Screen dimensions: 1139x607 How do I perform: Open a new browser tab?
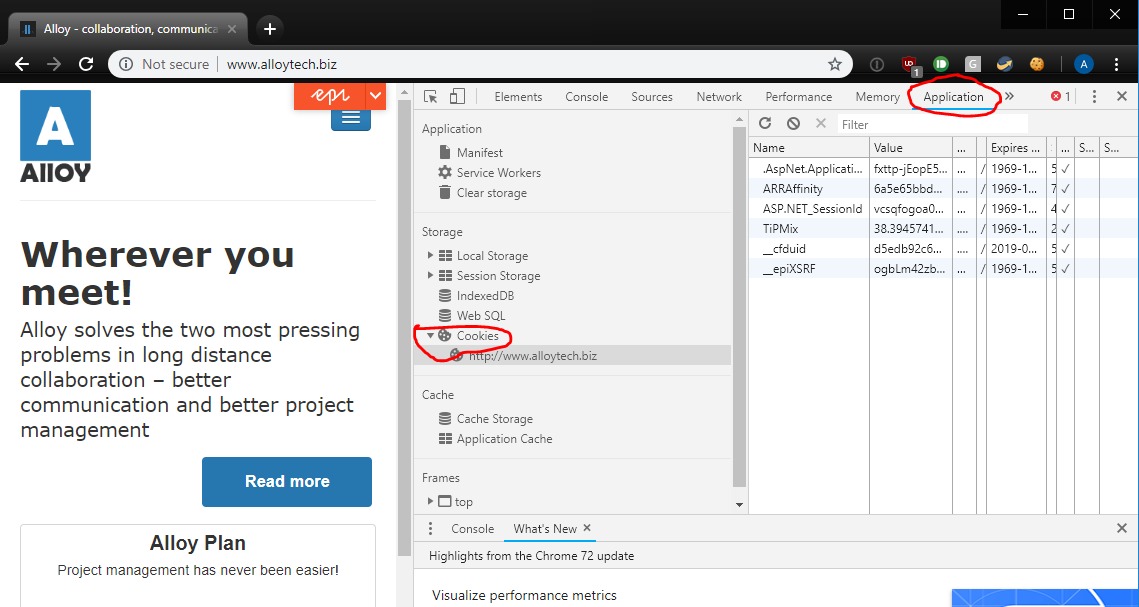(x=270, y=28)
